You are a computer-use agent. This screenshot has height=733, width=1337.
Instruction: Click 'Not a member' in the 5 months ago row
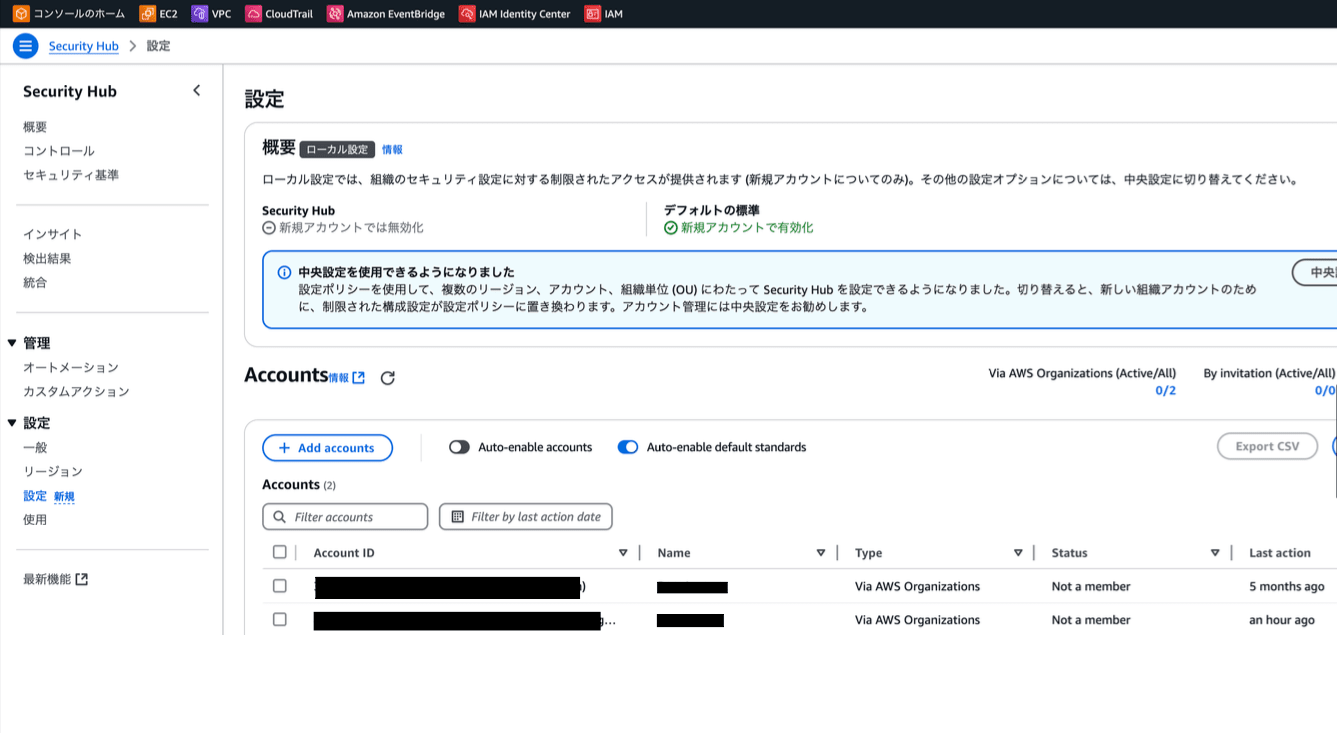1091,587
